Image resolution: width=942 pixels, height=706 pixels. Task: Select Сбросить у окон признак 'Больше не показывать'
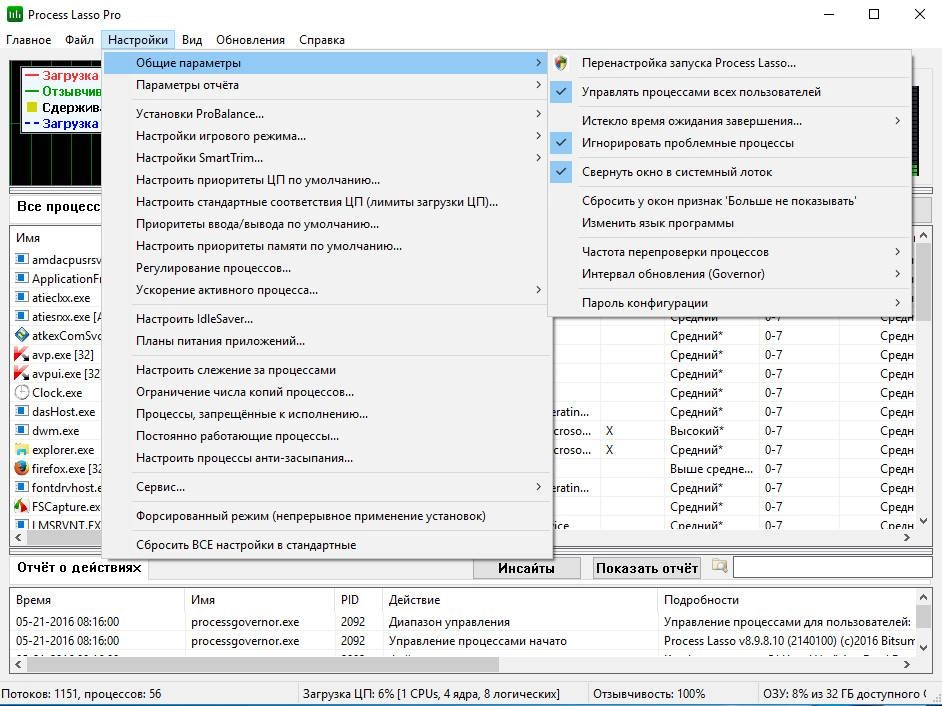click(x=729, y=201)
